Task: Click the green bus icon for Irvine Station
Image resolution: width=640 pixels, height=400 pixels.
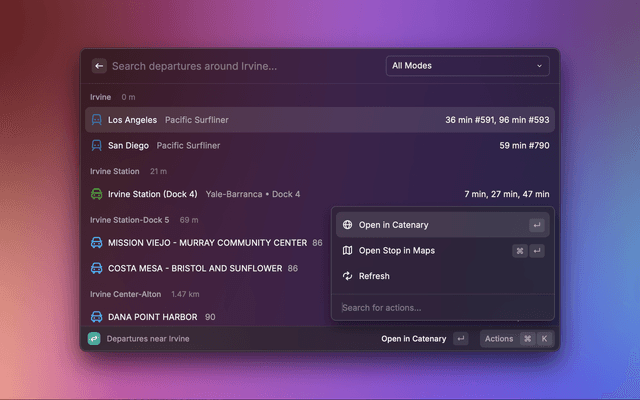Action: [97, 194]
